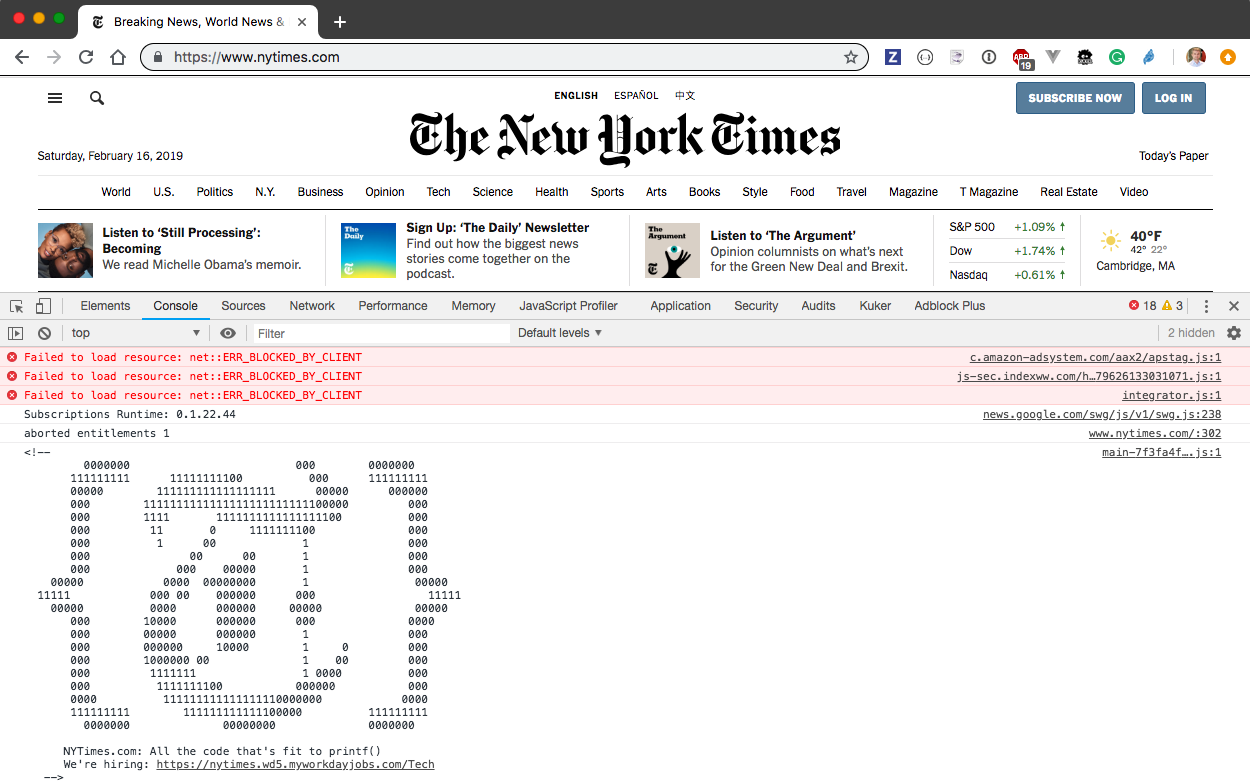Viewport: 1250px width, 783px height.
Task: Open the apstag.js:1 source link
Action: click(x=1095, y=357)
